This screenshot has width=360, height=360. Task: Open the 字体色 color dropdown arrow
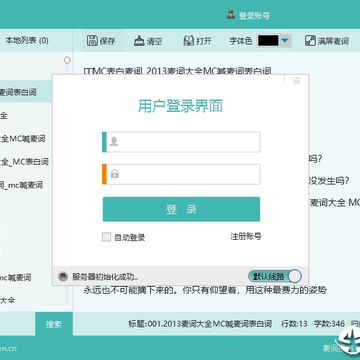[285, 41]
